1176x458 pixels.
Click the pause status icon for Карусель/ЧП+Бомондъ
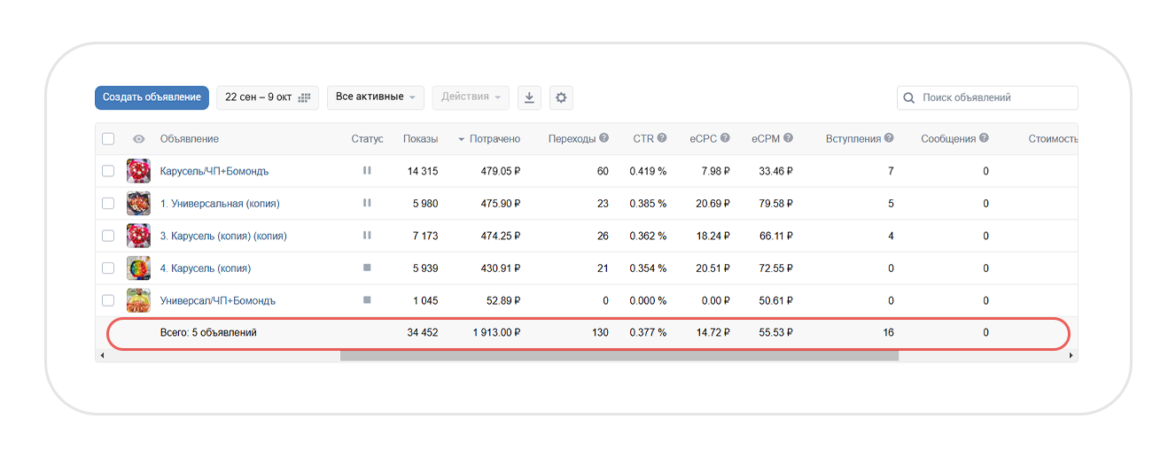coord(367,171)
